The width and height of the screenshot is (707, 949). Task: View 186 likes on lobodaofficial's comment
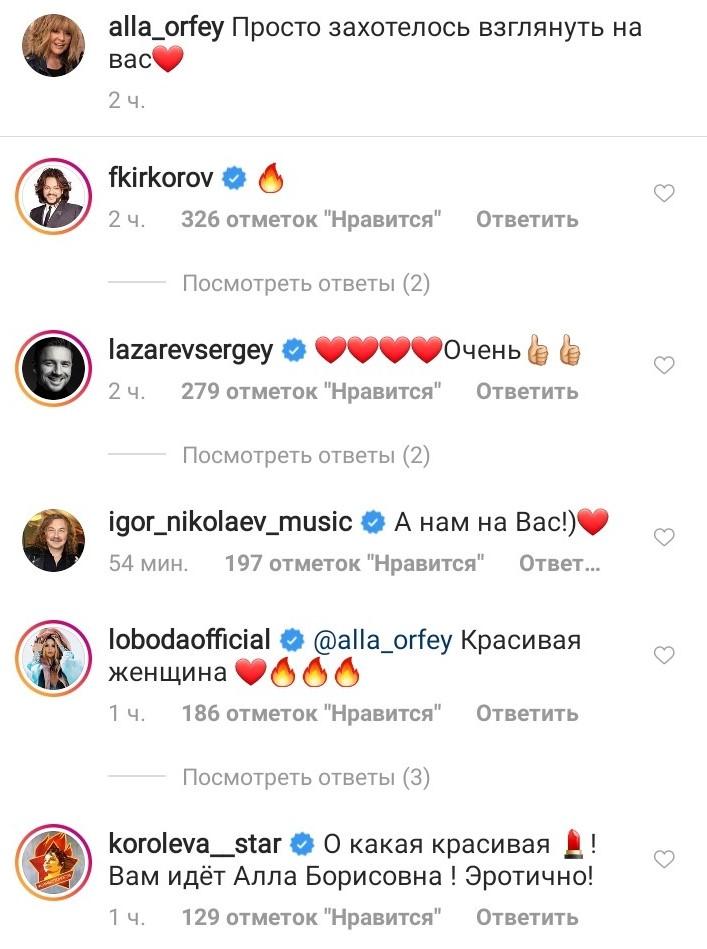[x=311, y=714]
